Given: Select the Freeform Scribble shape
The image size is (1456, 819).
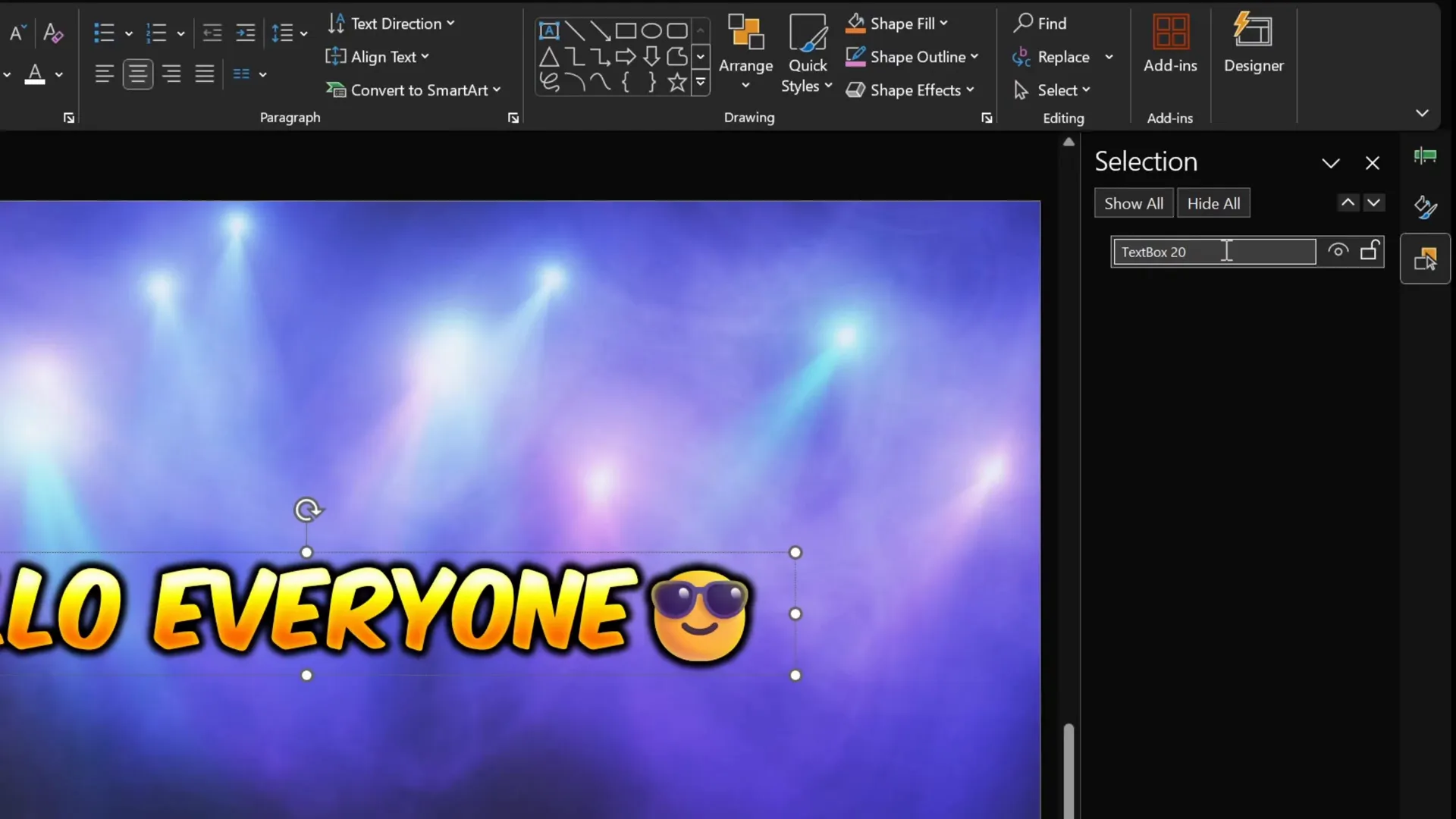Looking at the screenshot, I should pos(549,82).
